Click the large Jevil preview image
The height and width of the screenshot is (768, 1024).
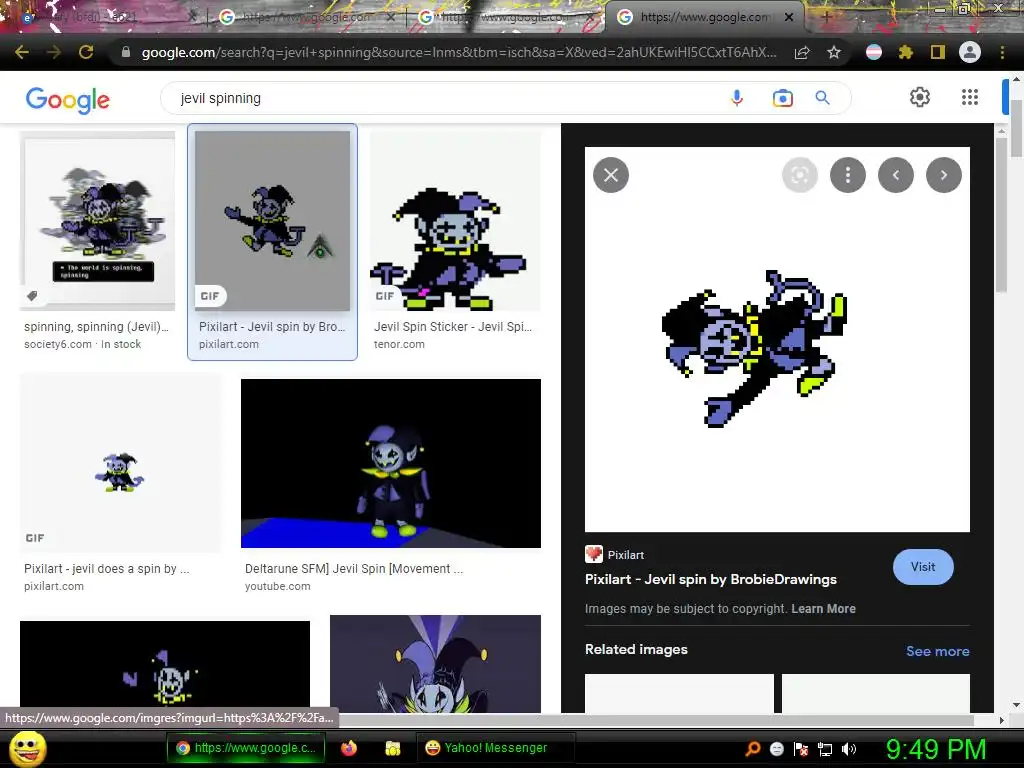point(777,340)
